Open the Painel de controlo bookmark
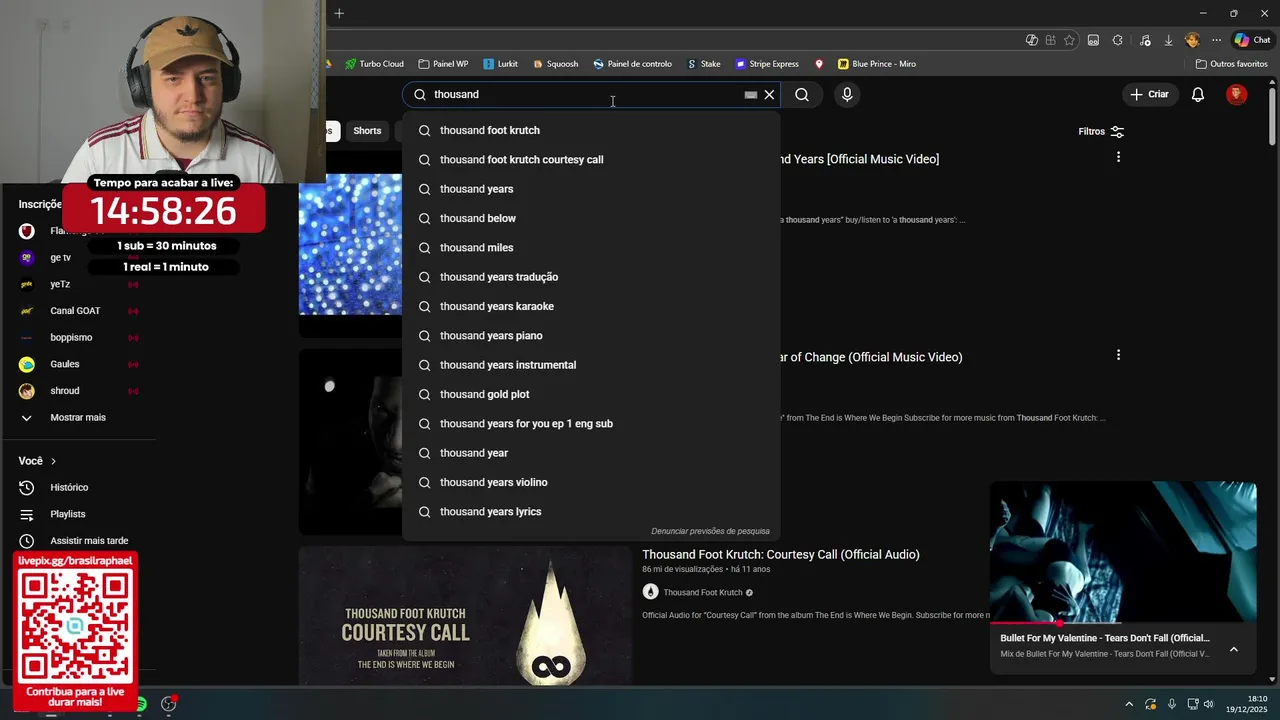The image size is (1280, 720). (x=632, y=64)
